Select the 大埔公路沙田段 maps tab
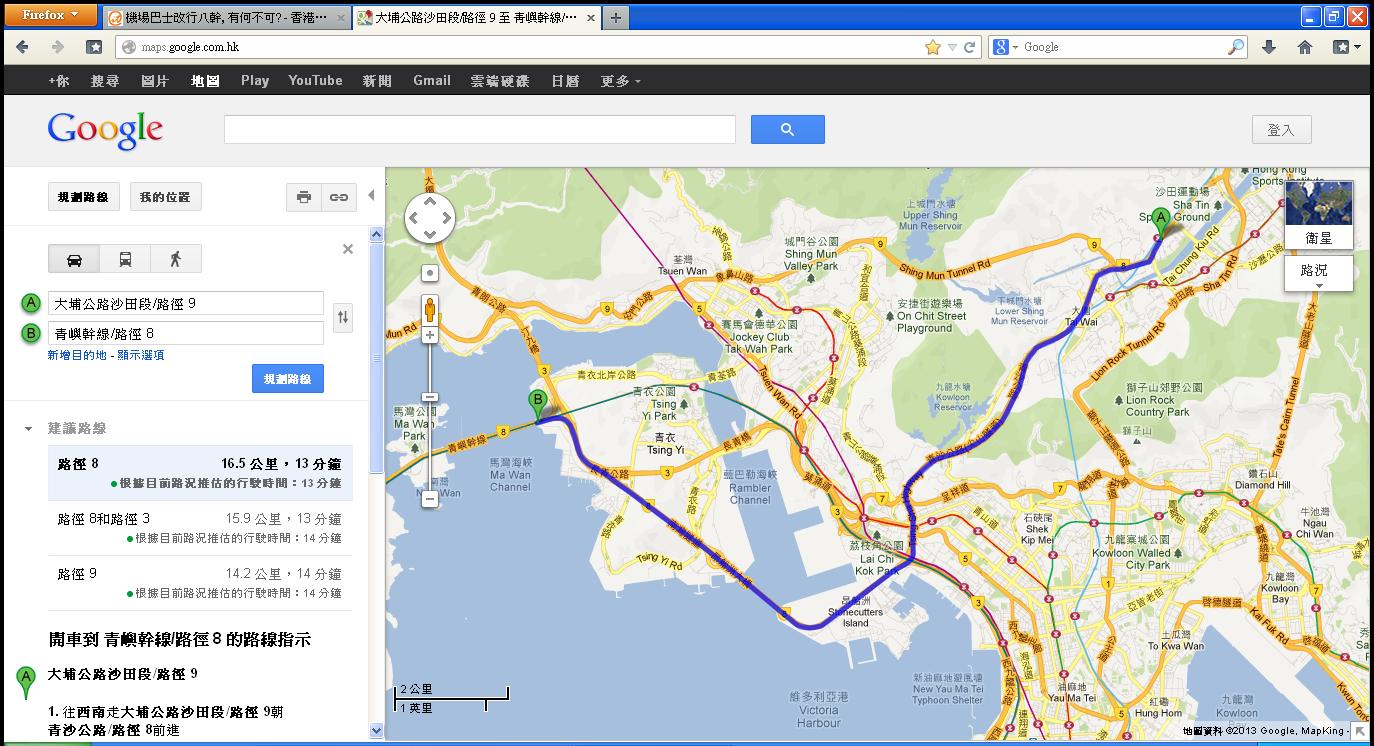Viewport: 1374px width, 746px height. point(477,18)
